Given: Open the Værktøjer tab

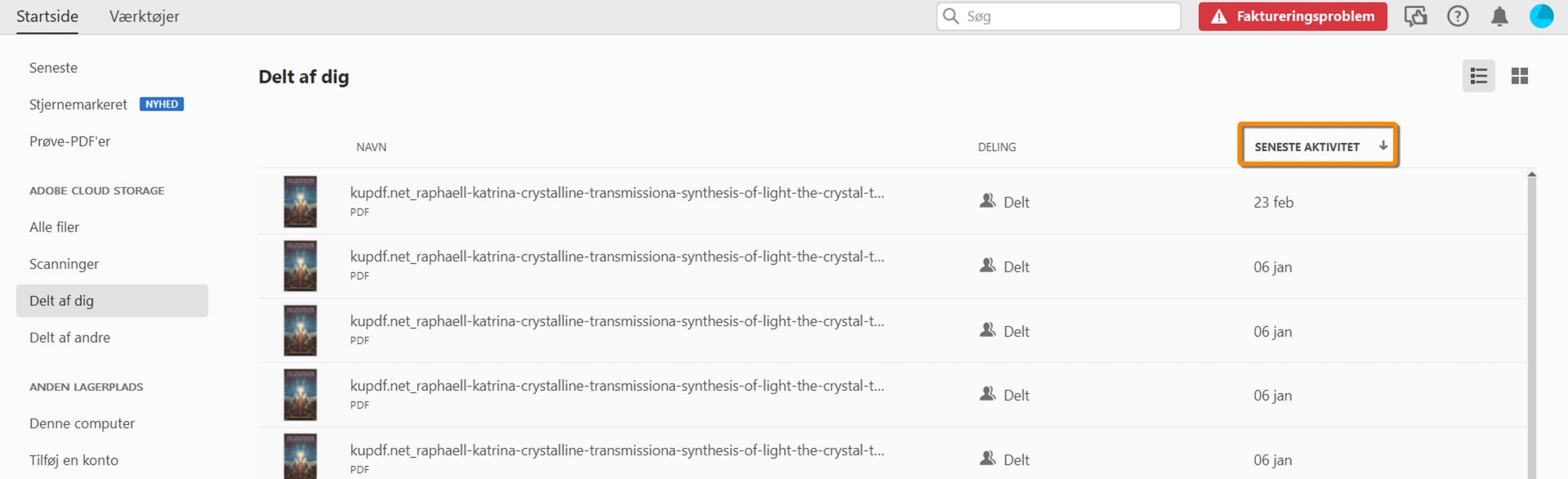Looking at the screenshot, I should tap(145, 16).
